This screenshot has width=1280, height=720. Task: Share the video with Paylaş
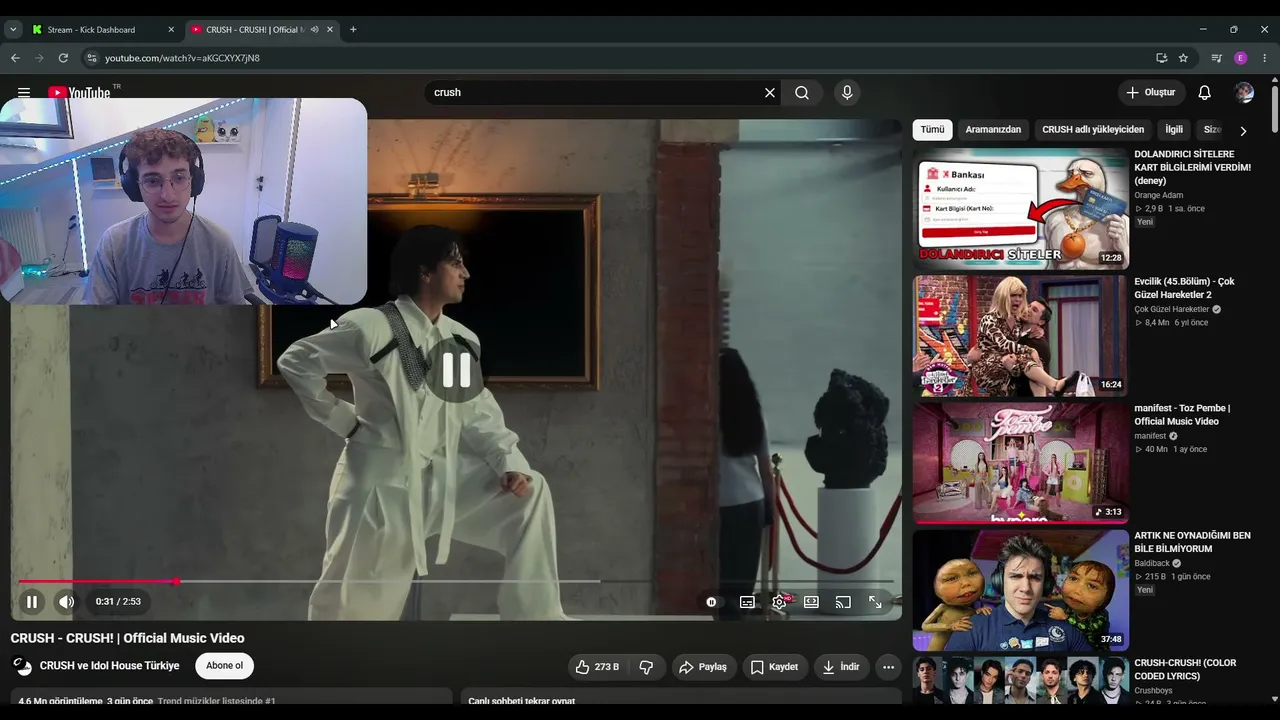point(703,667)
